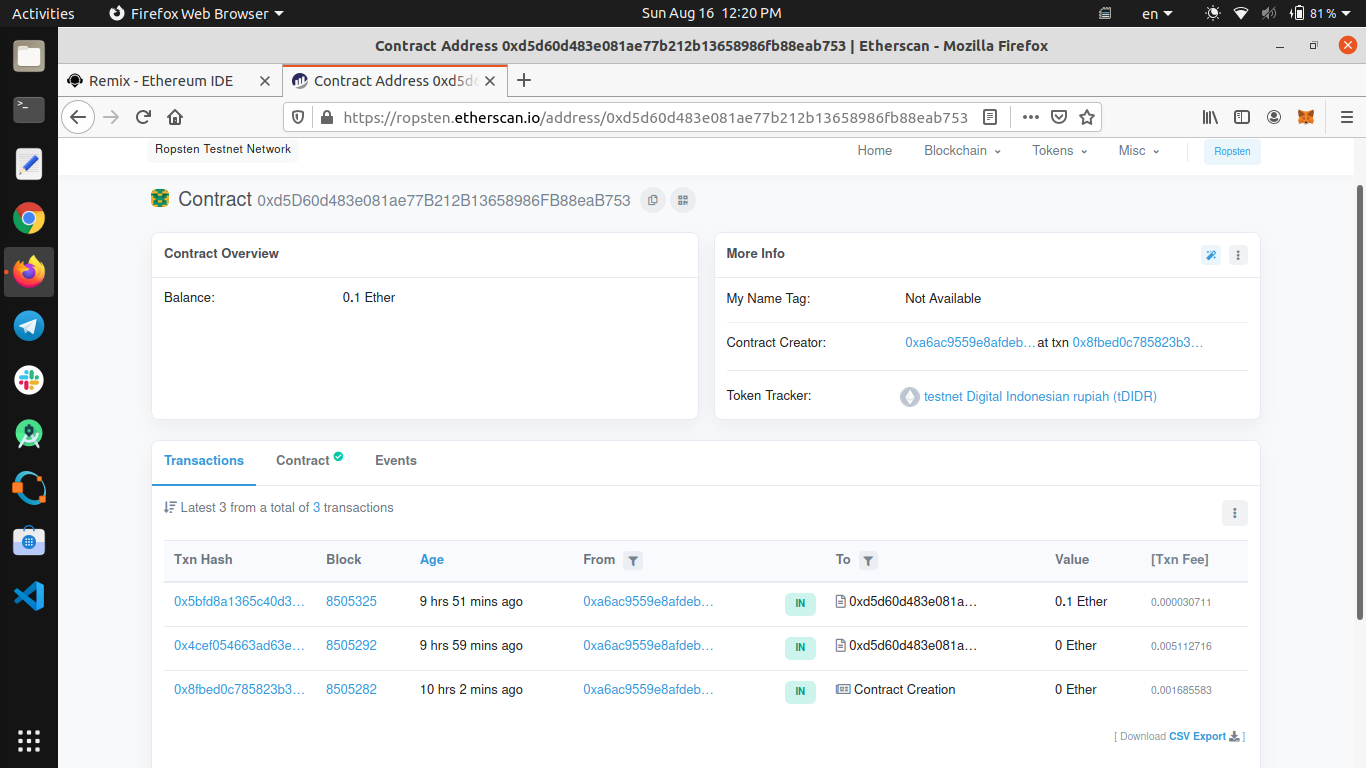Open page actions three-dot menu in URL bar
Screen dimensions: 1366x768
(x=1031, y=117)
